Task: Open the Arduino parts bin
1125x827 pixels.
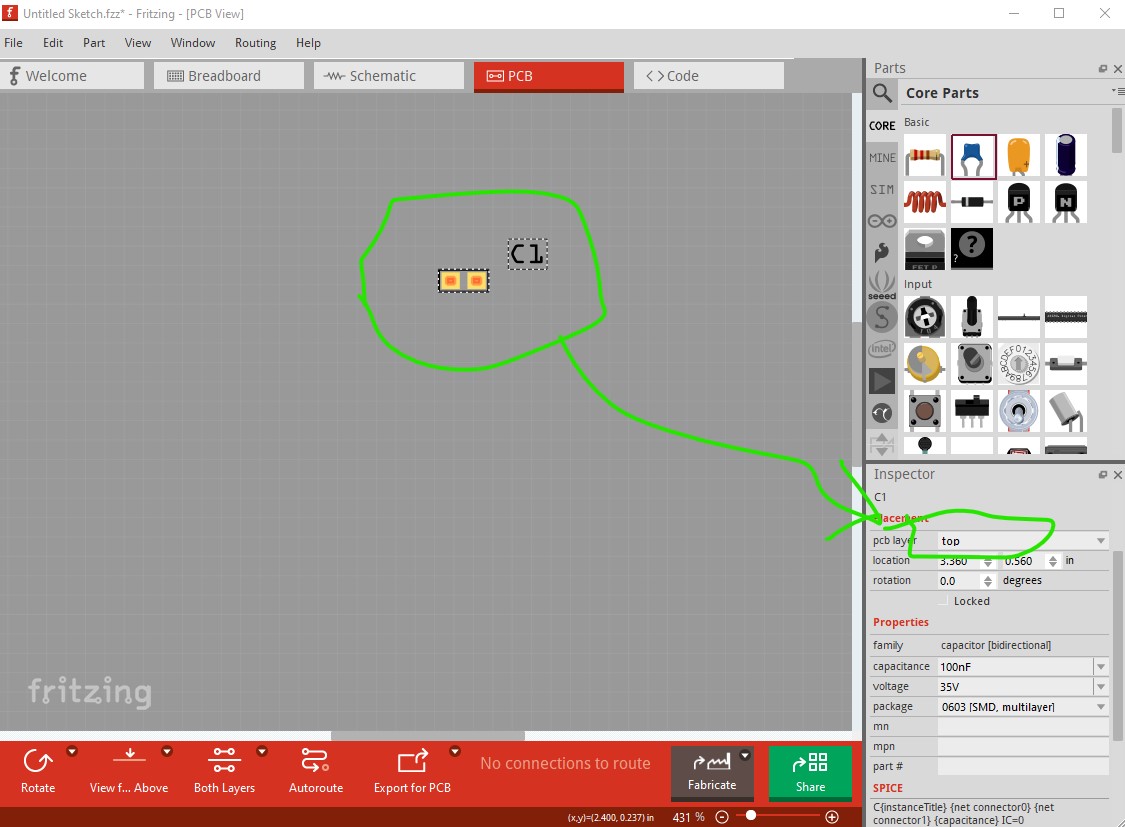Action: [882, 221]
